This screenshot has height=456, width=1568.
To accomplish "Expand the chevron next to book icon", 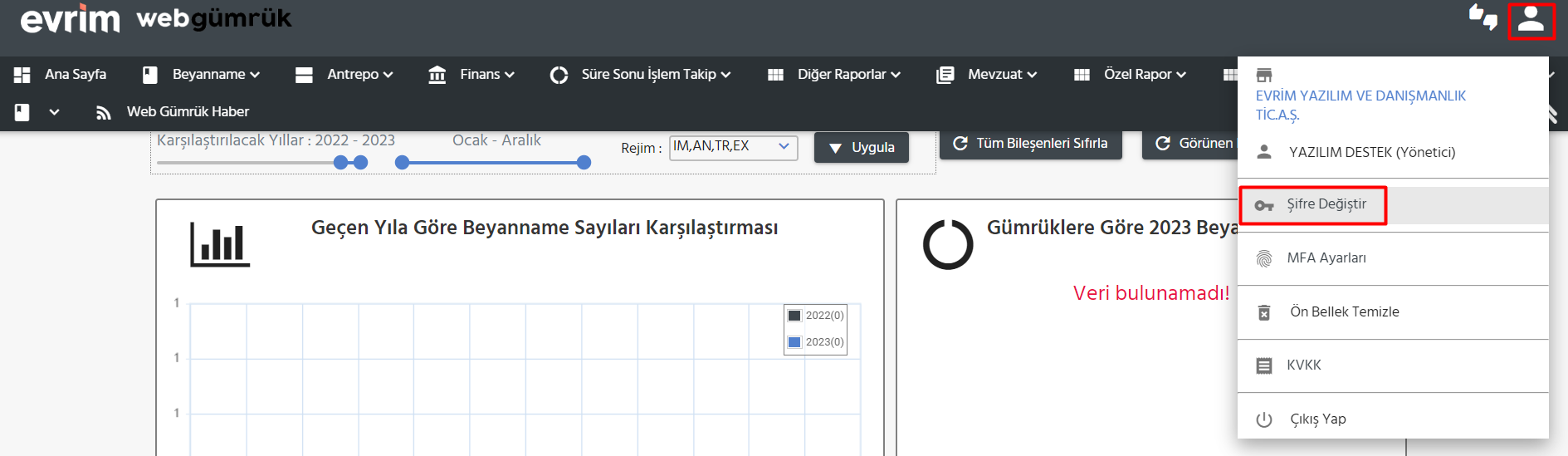I will 54,112.
